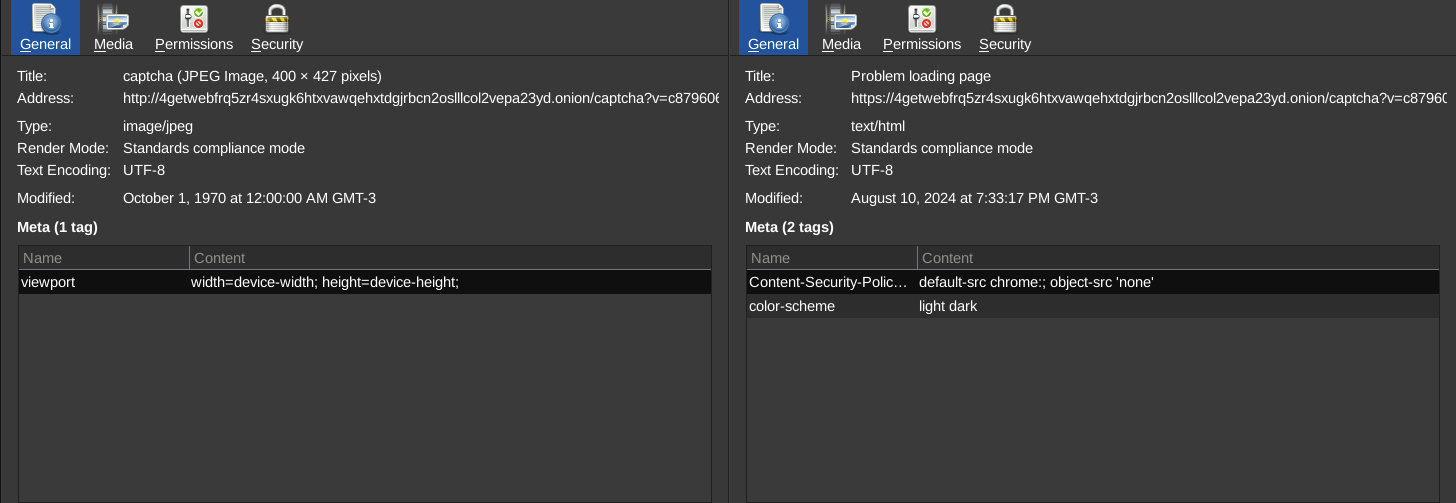Click the Content column header in the right Meta table
This screenshot has height=503, width=1456.
(x=1178, y=258)
